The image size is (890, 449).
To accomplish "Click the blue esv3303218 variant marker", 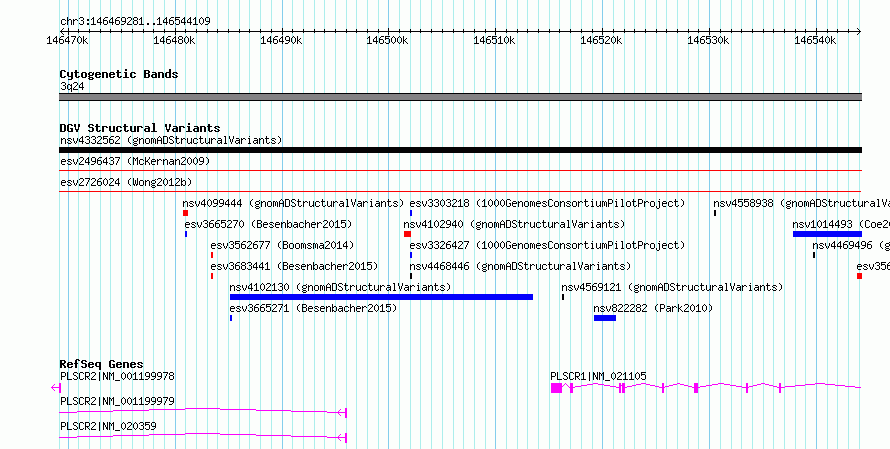I will point(411,213).
